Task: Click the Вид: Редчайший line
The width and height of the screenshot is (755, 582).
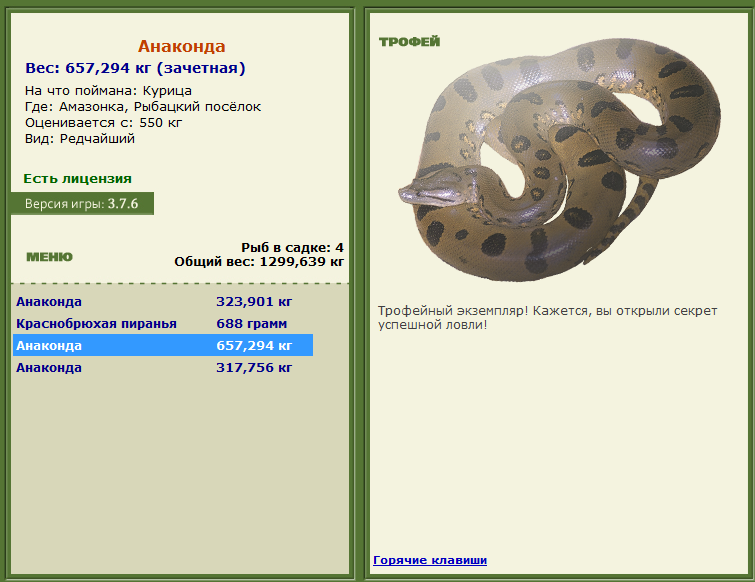Action: point(80,139)
